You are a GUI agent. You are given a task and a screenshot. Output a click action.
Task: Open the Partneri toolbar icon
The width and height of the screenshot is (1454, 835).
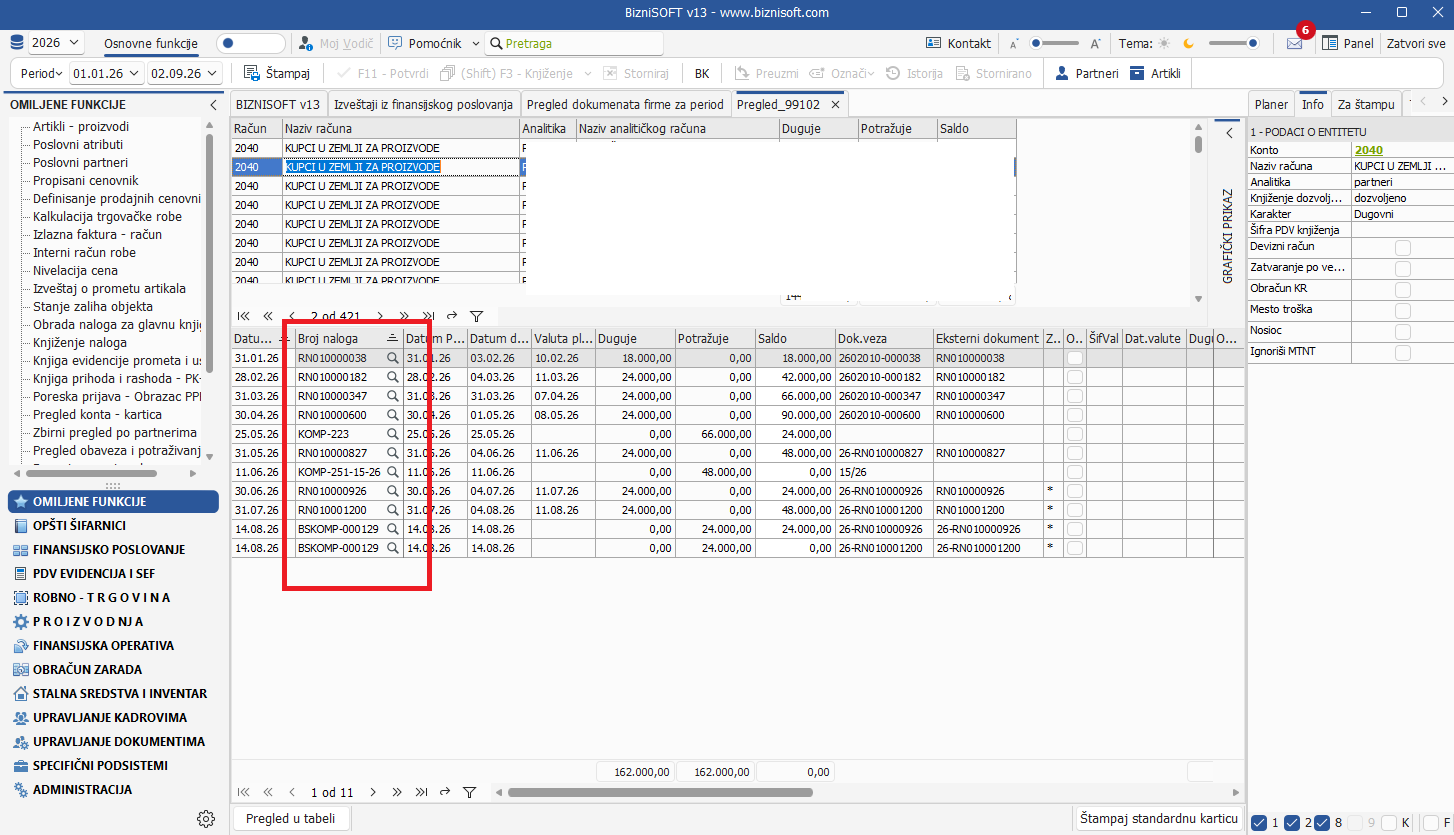tap(1061, 73)
